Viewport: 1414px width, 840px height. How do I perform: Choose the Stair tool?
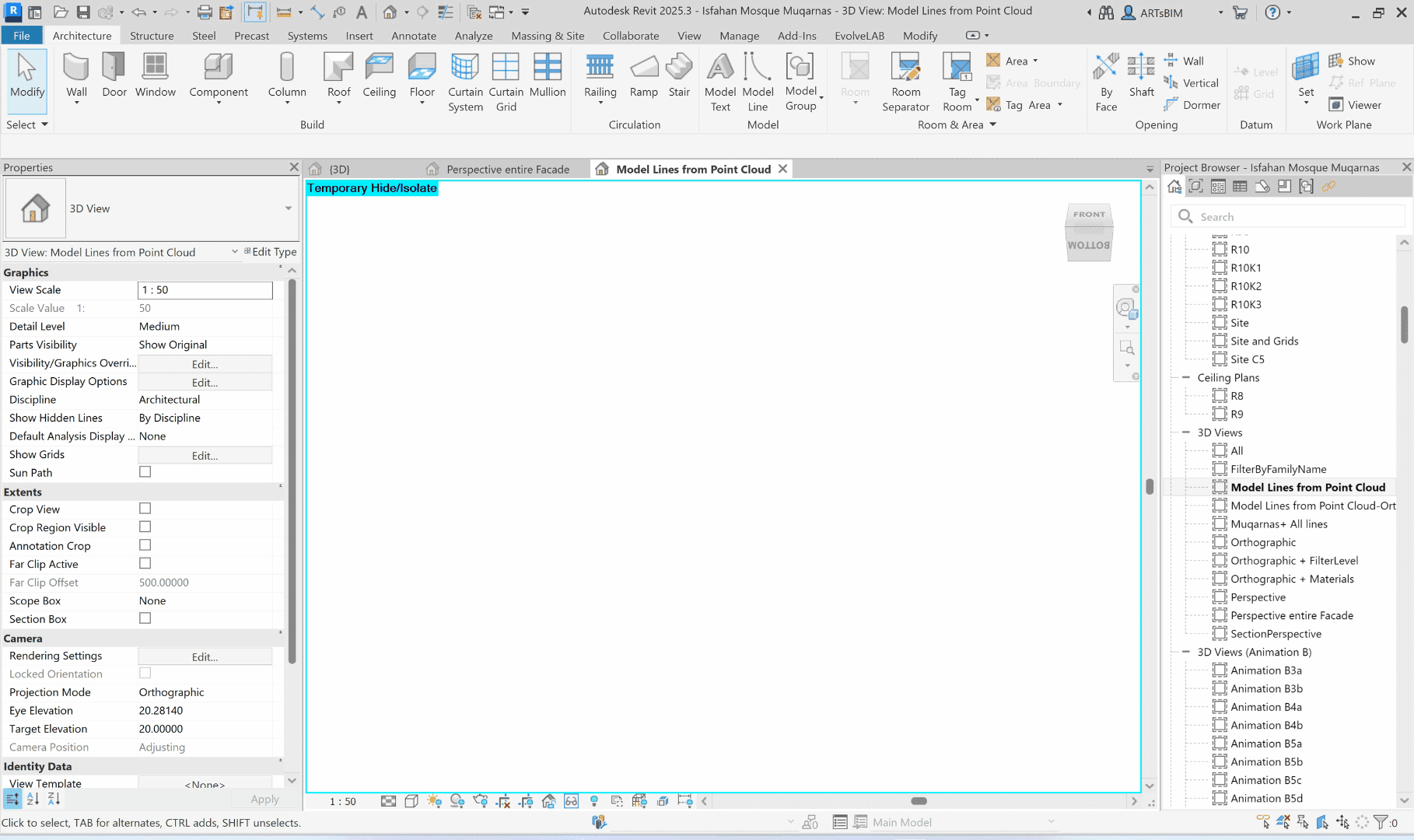tap(679, 70)
